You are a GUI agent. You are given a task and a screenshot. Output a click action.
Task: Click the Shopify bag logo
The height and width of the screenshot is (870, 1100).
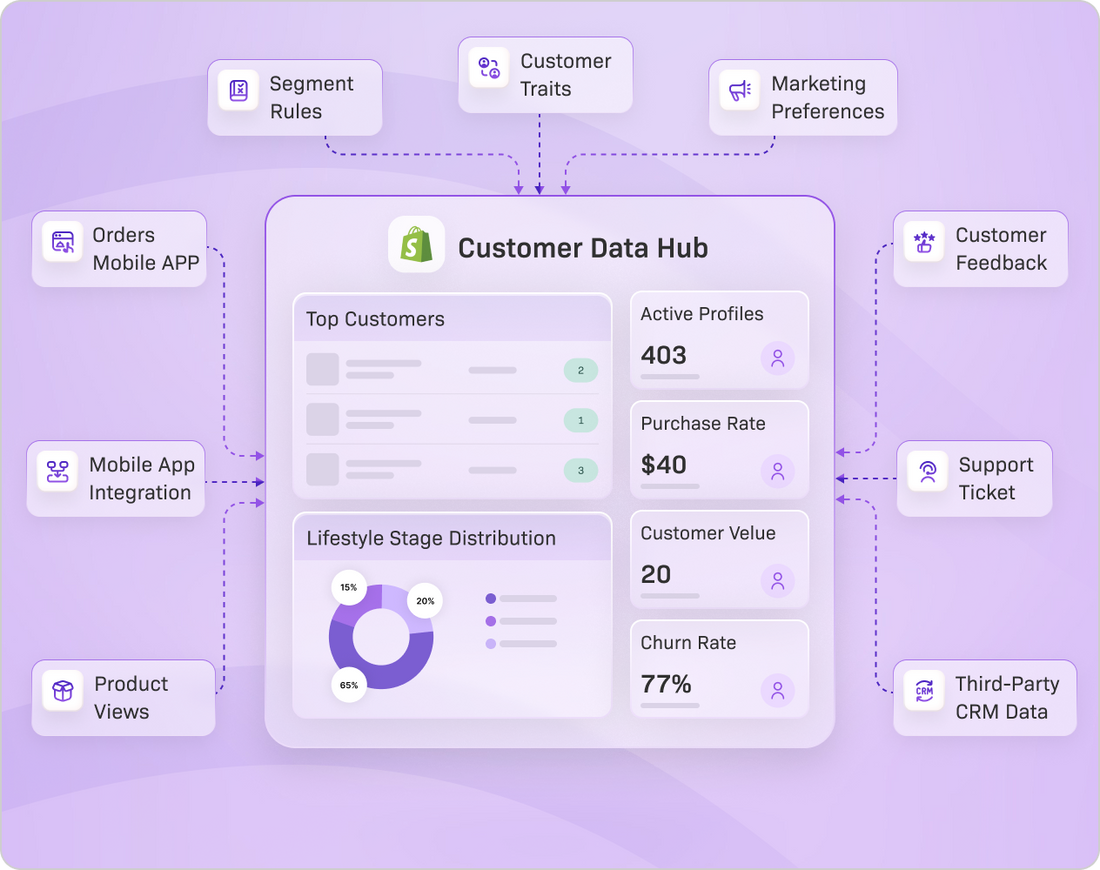pos(417,244)
